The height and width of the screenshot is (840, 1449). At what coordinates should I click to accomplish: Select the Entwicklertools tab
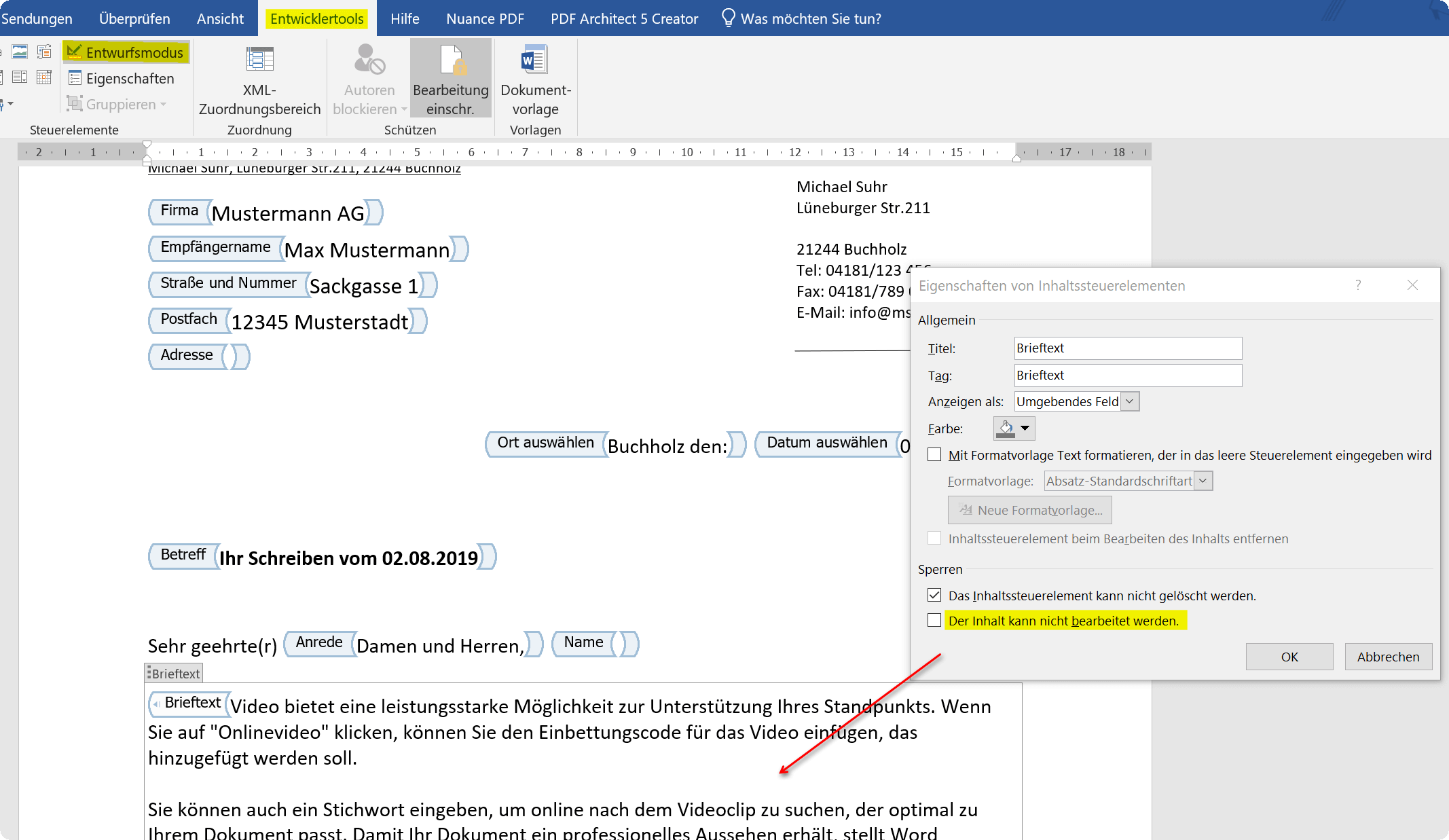(316, 18)
